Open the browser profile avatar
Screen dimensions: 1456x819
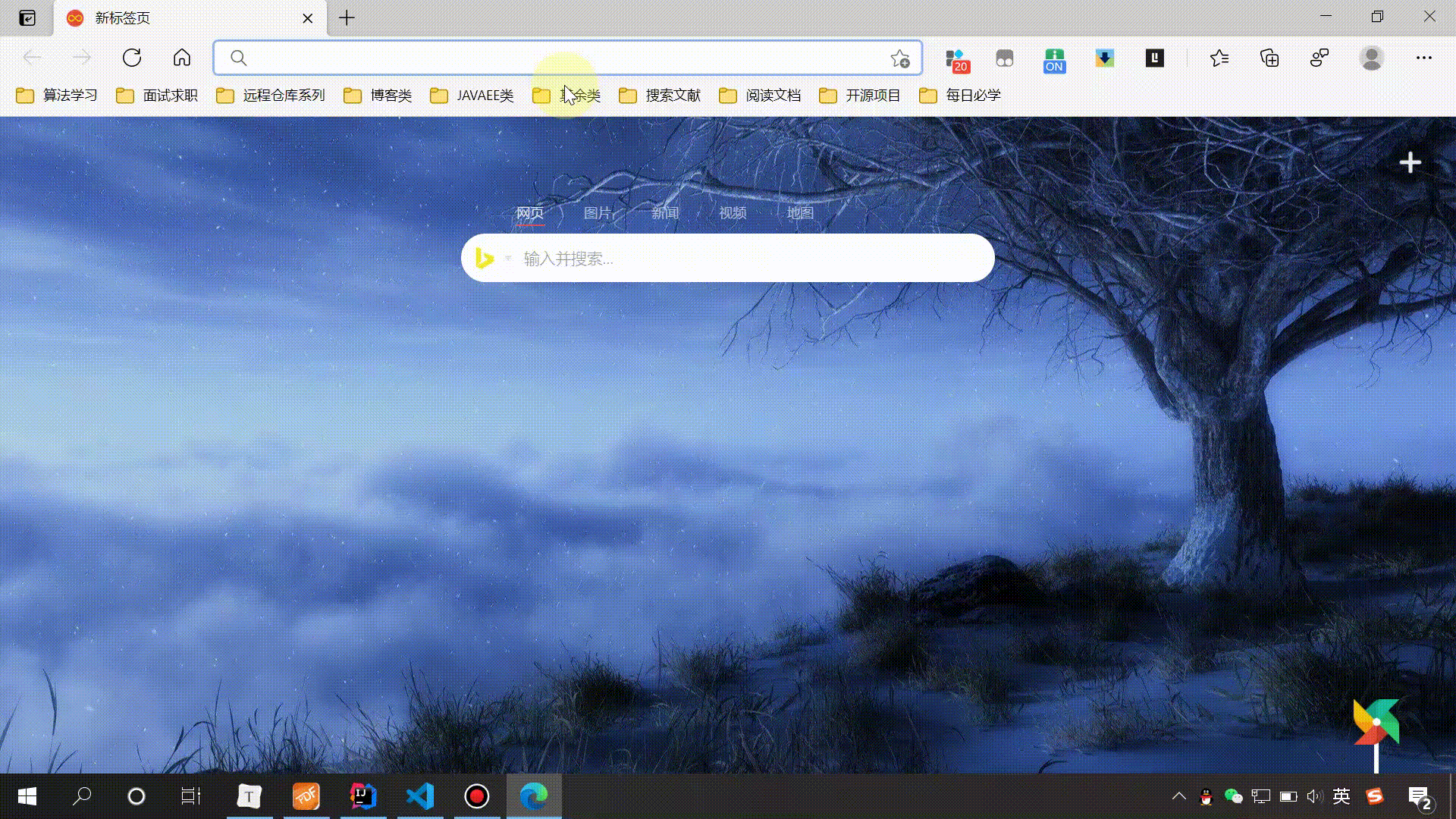point(1371,58)
